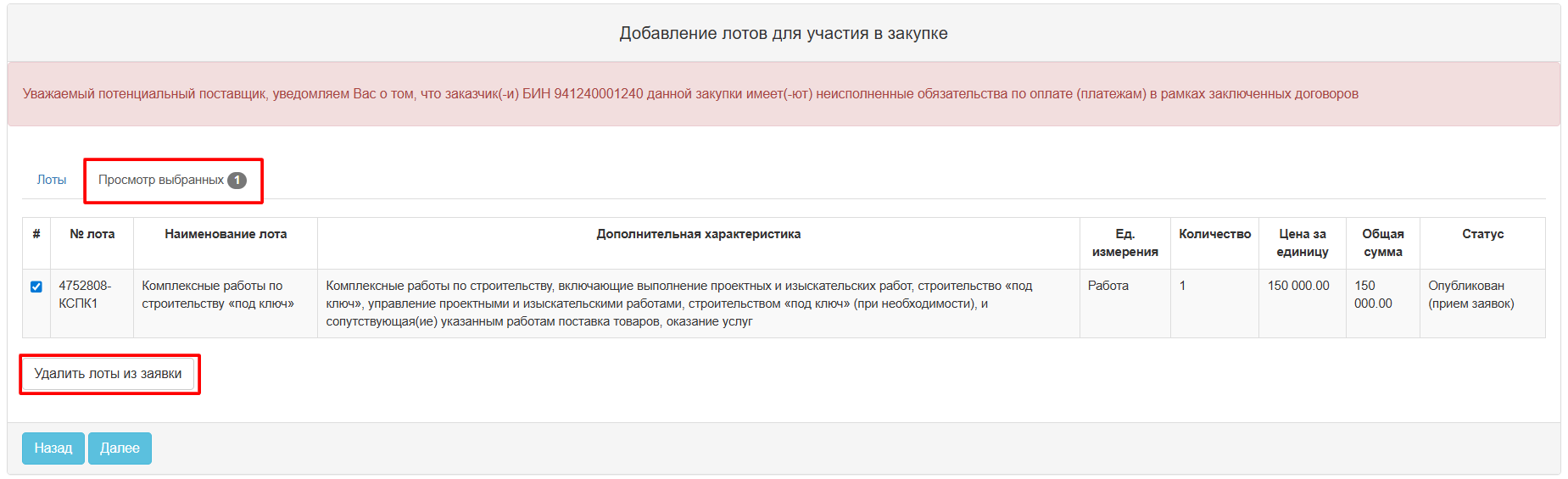Select the lot number 4752808-КСПК1 cell
The width and height of the screenshot is (1568, 479).
(x=85, y=294)
